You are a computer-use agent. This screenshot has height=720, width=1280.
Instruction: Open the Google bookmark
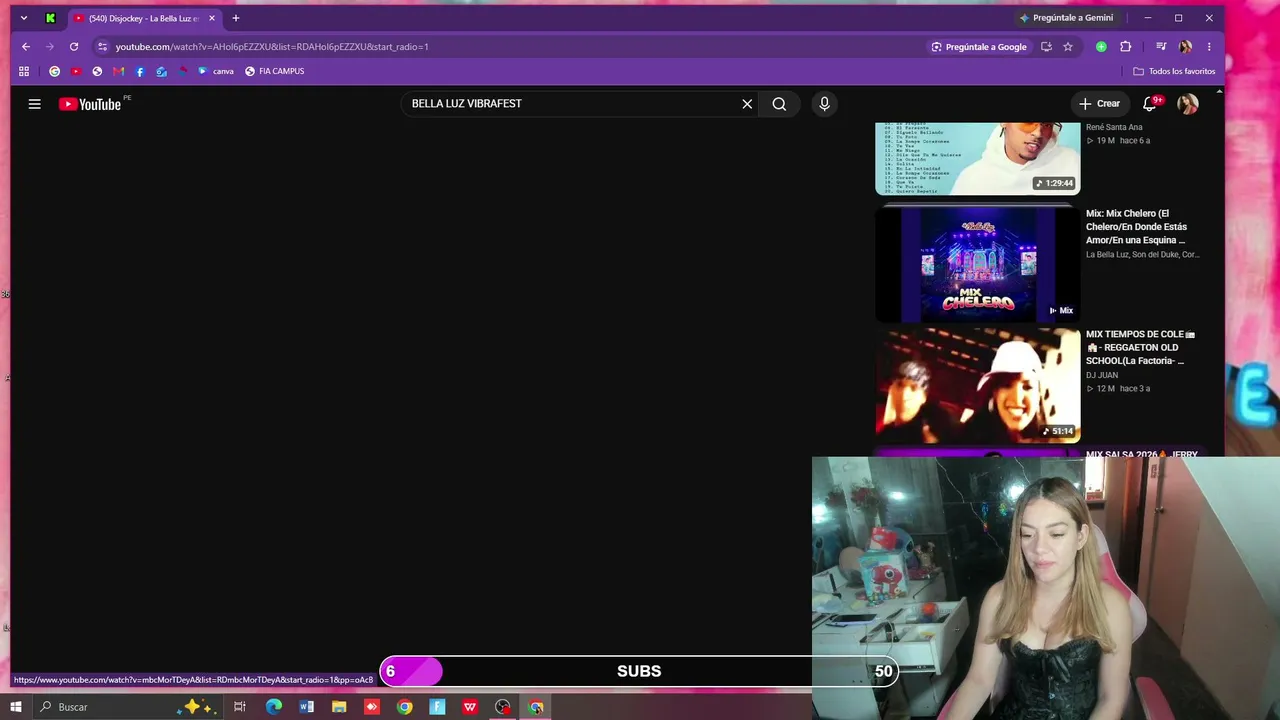[x=55, y=72]
